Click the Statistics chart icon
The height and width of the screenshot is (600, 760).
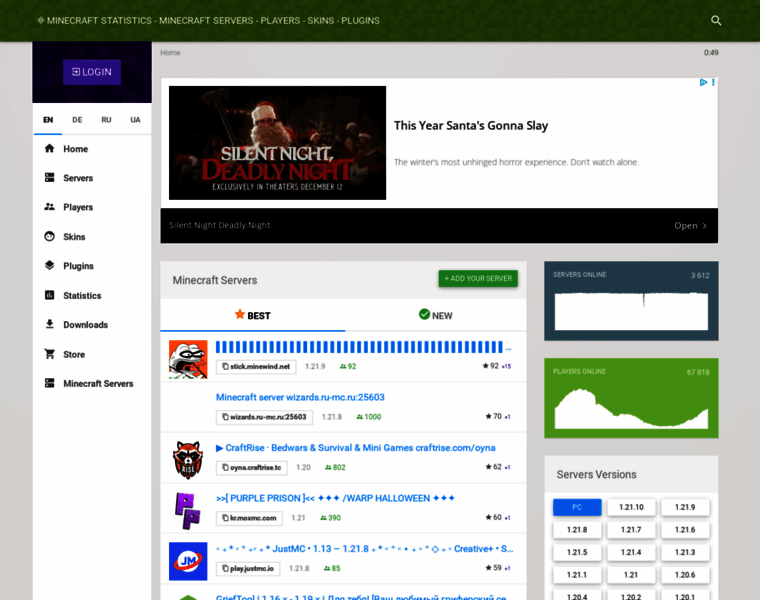49,295
